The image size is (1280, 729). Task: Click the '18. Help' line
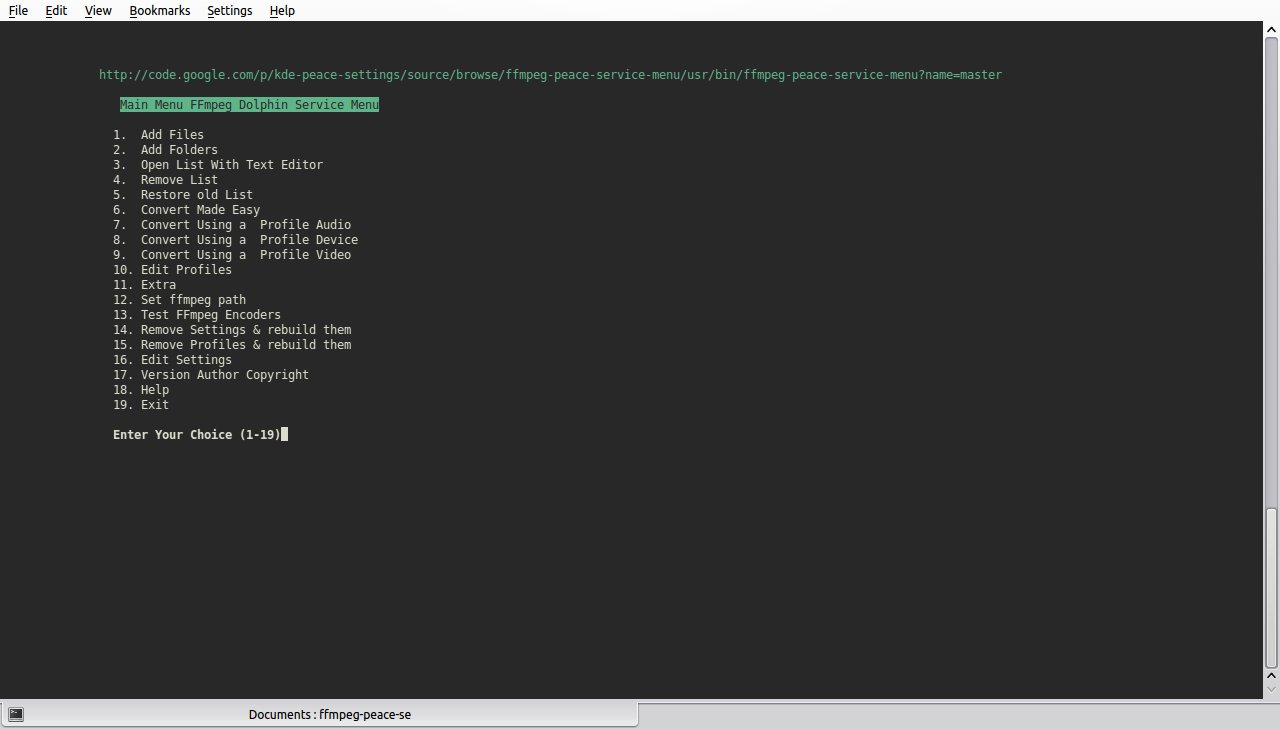click(141, 390)
